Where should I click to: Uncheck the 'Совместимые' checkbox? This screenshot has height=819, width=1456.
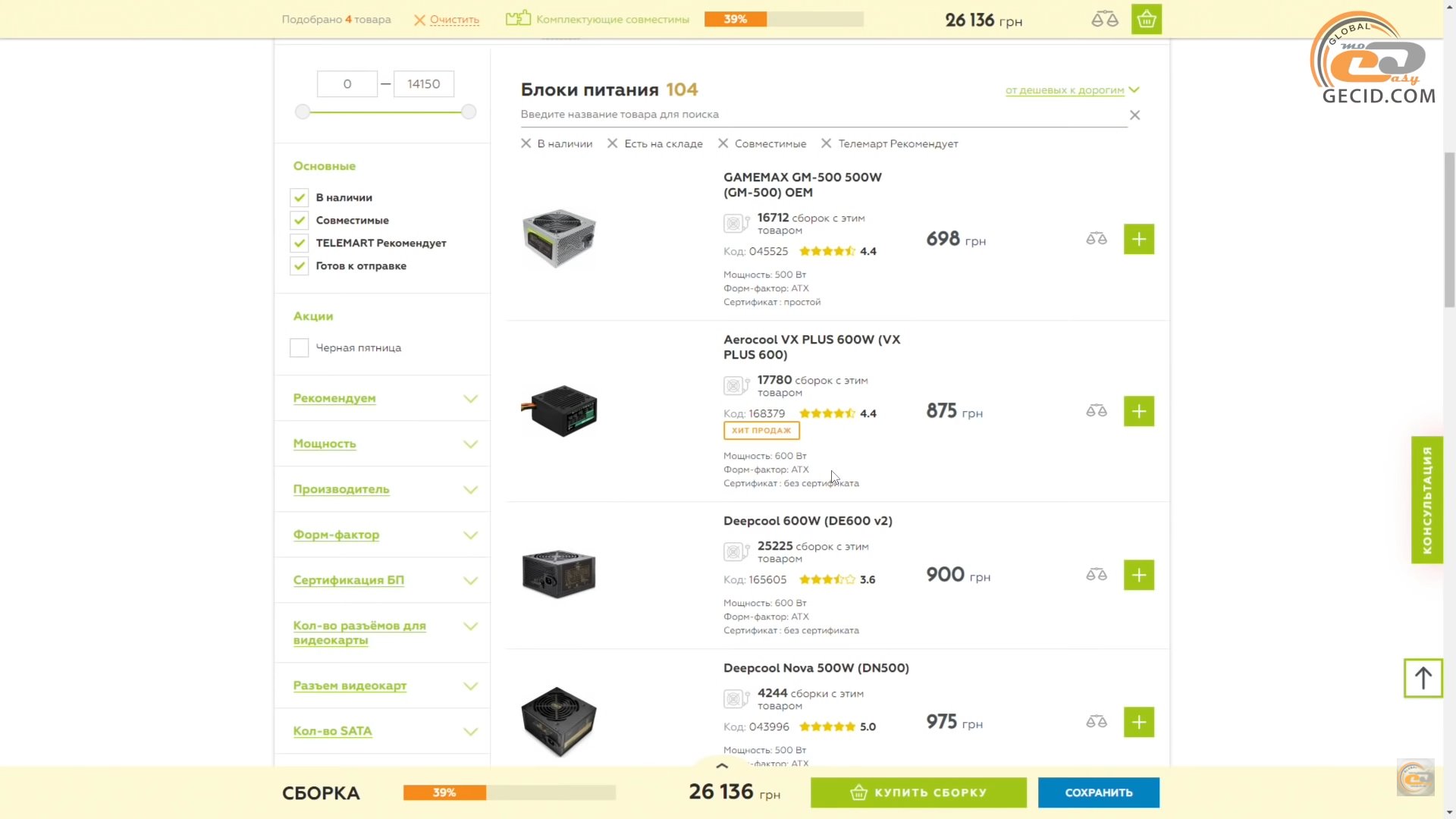pos(299,221)
